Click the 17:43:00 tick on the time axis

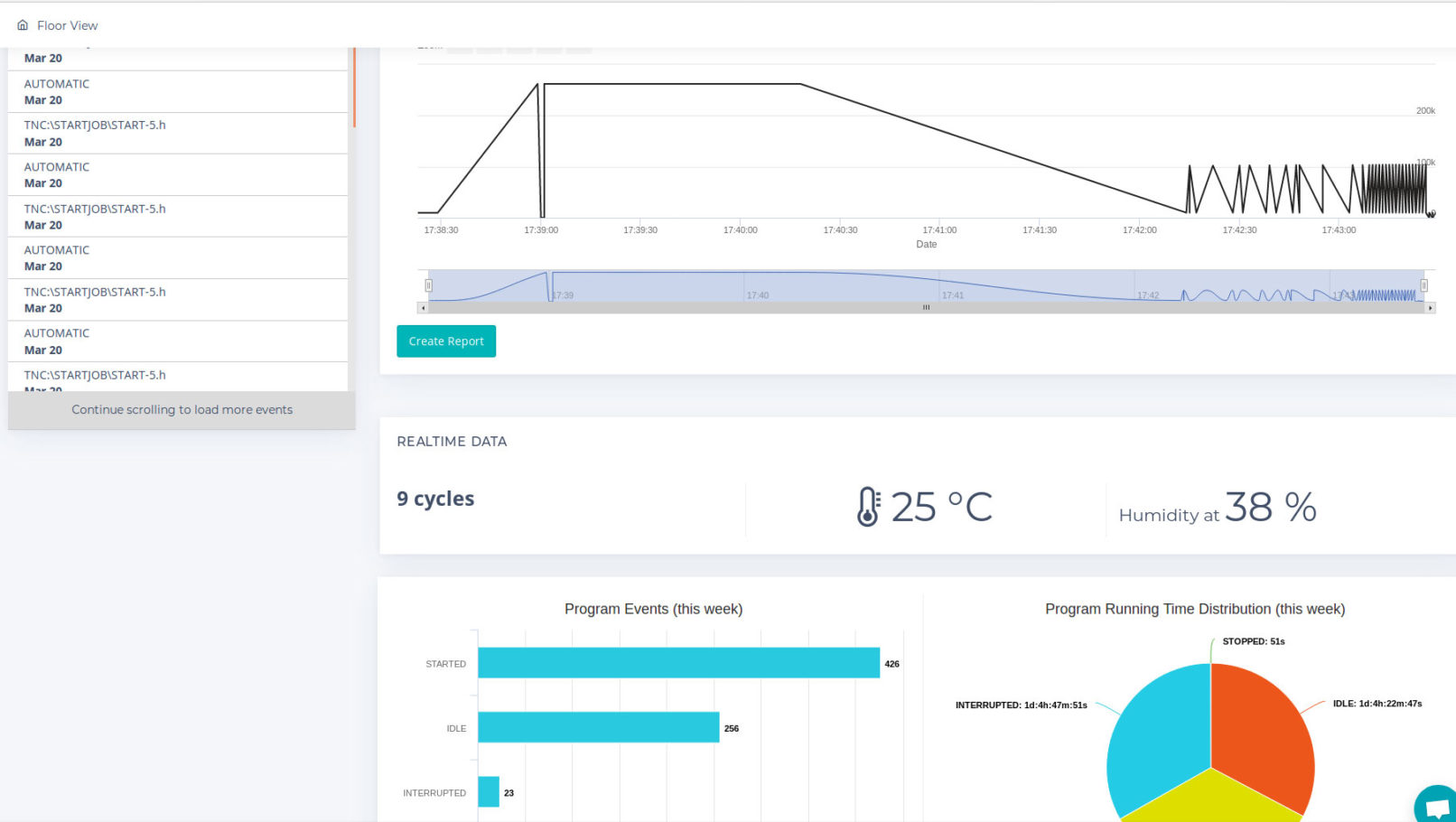click(x=1339, y=230)
